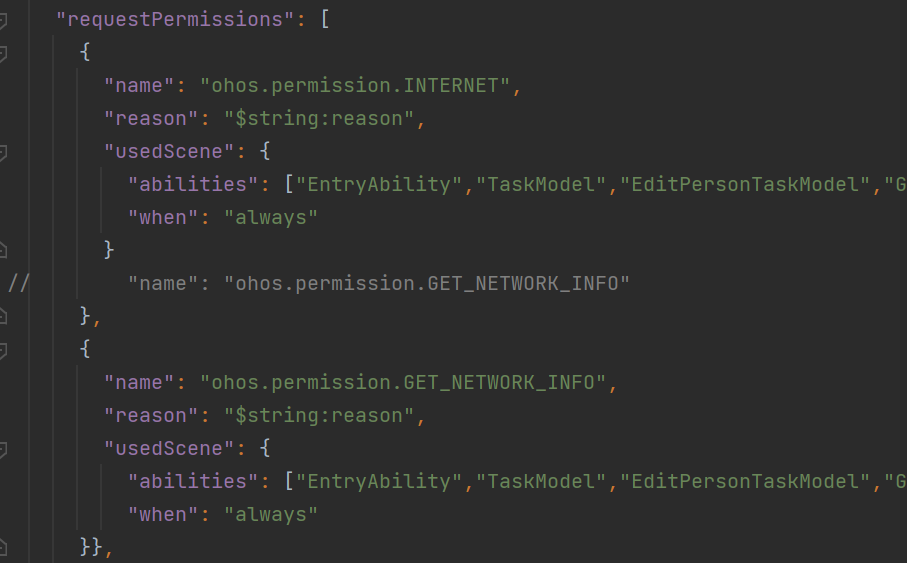The width and height of the screenshot is (907, 563).
Task: Place cursor in "ohos.permission.INTERNET" string
Action: click(x=355, y=85)
